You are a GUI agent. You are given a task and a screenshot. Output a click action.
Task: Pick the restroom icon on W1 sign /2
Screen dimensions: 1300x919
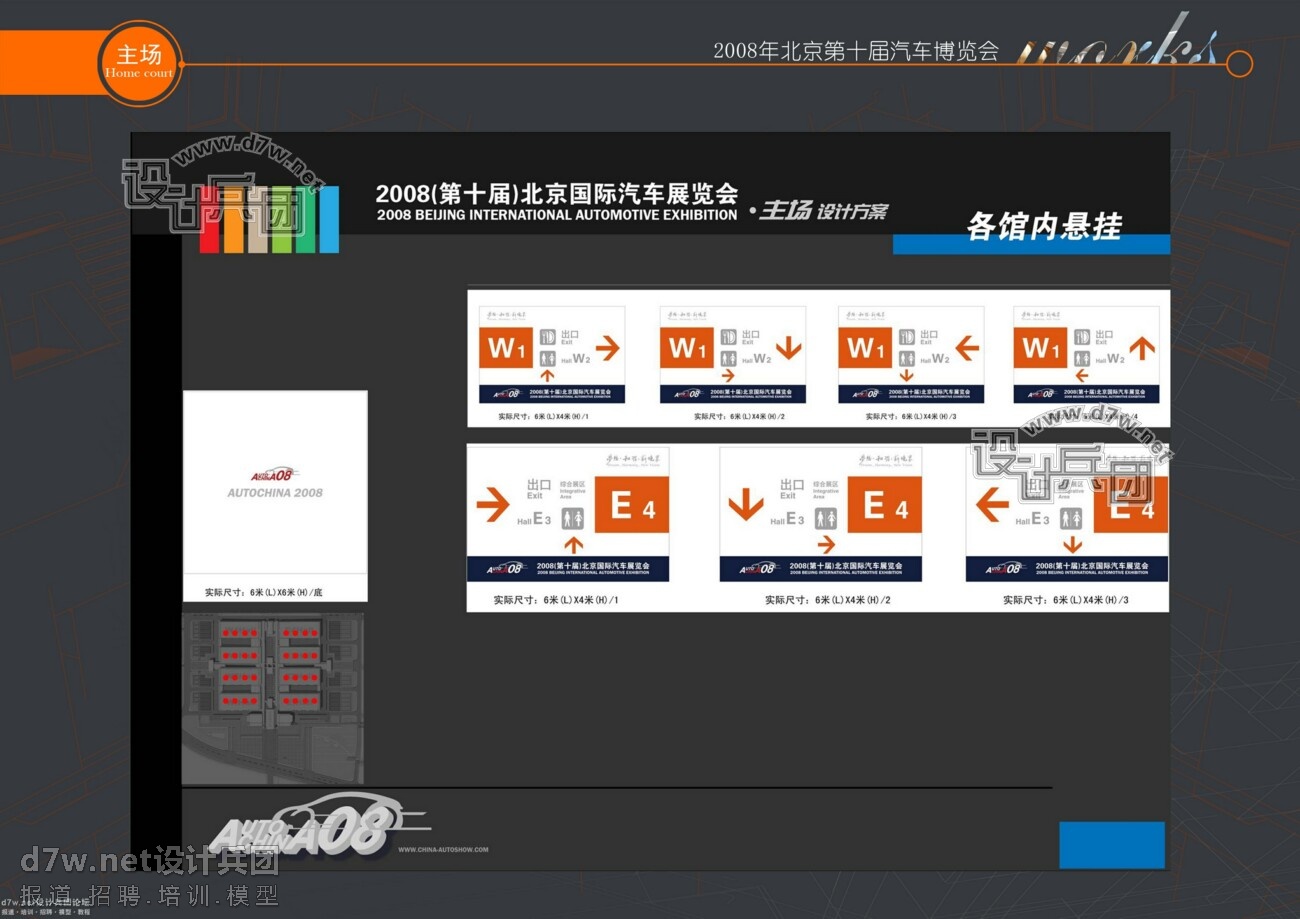pos(728,358)
